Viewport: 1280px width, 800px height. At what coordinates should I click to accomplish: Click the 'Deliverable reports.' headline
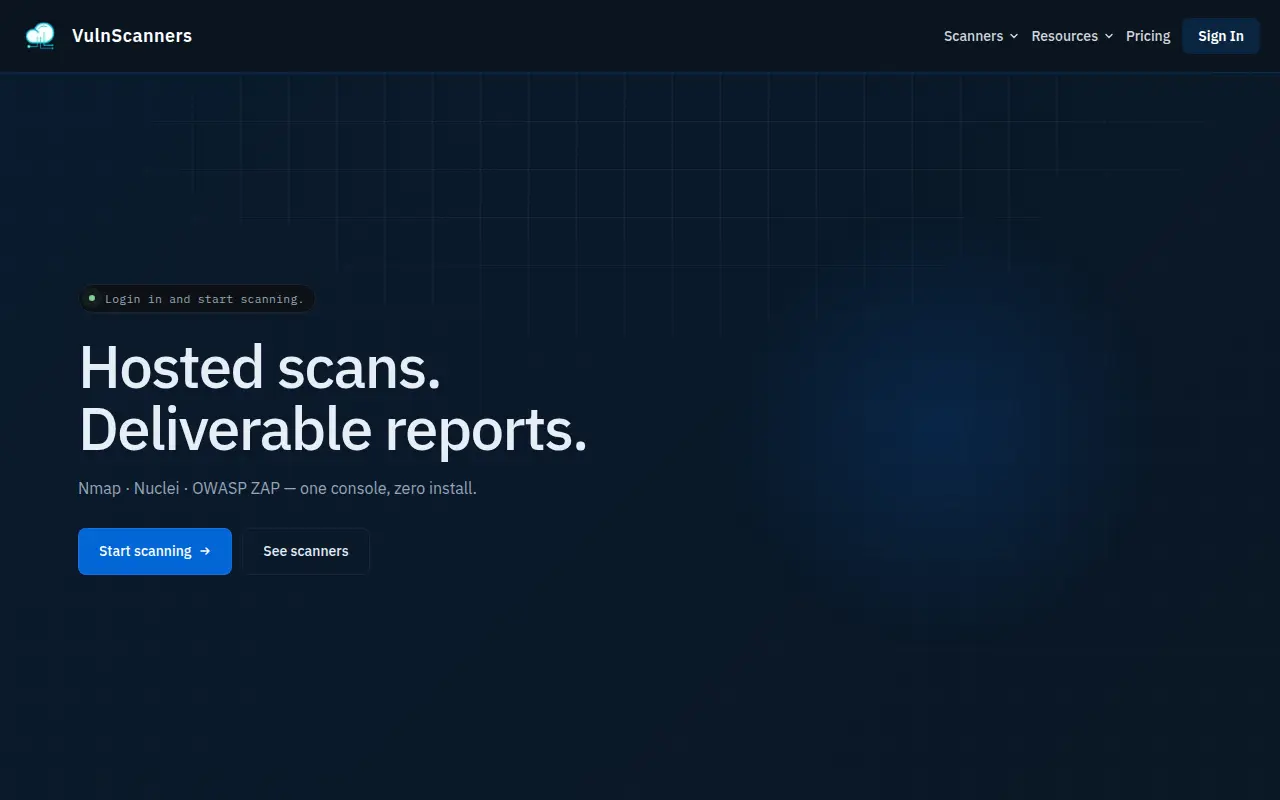(x=333, y=430)
